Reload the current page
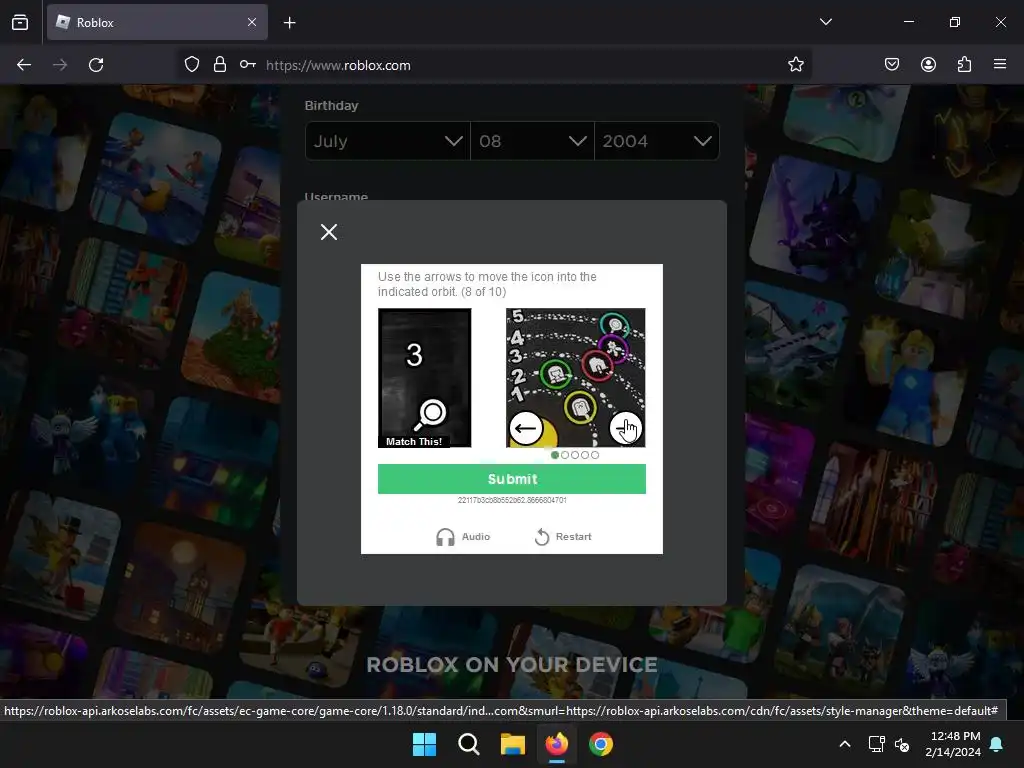The image size is (1024, 768). click(96, 65)
